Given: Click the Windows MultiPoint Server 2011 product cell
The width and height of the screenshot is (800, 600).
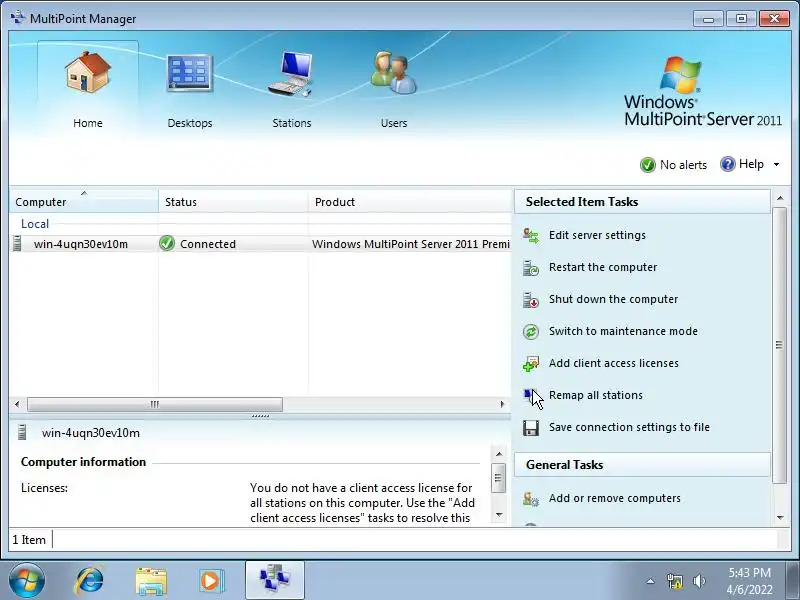Looking at the screenshot, I should (x=411, y=244).
